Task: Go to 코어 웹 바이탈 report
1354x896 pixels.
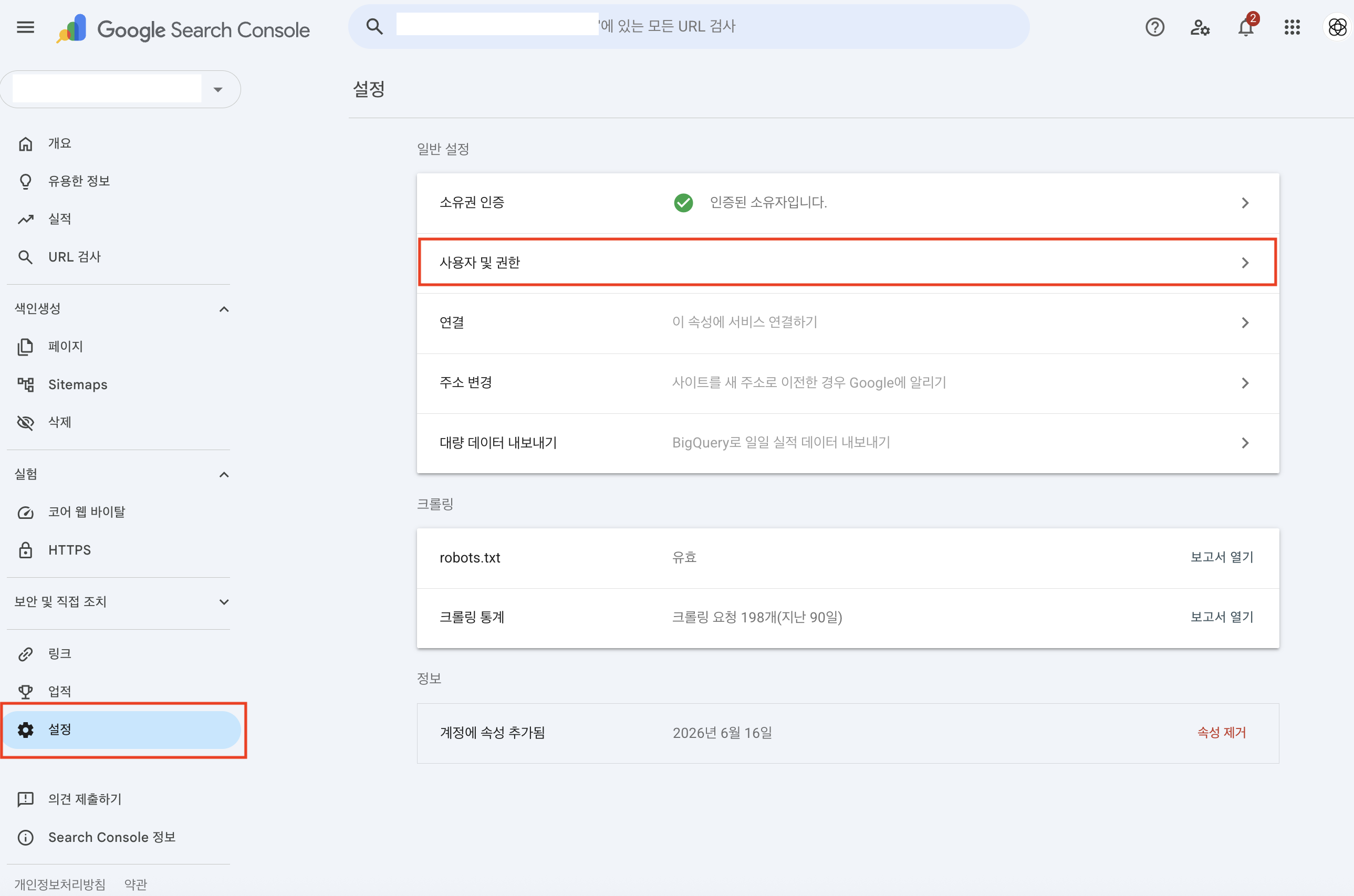Action: (x=86, y=512)
